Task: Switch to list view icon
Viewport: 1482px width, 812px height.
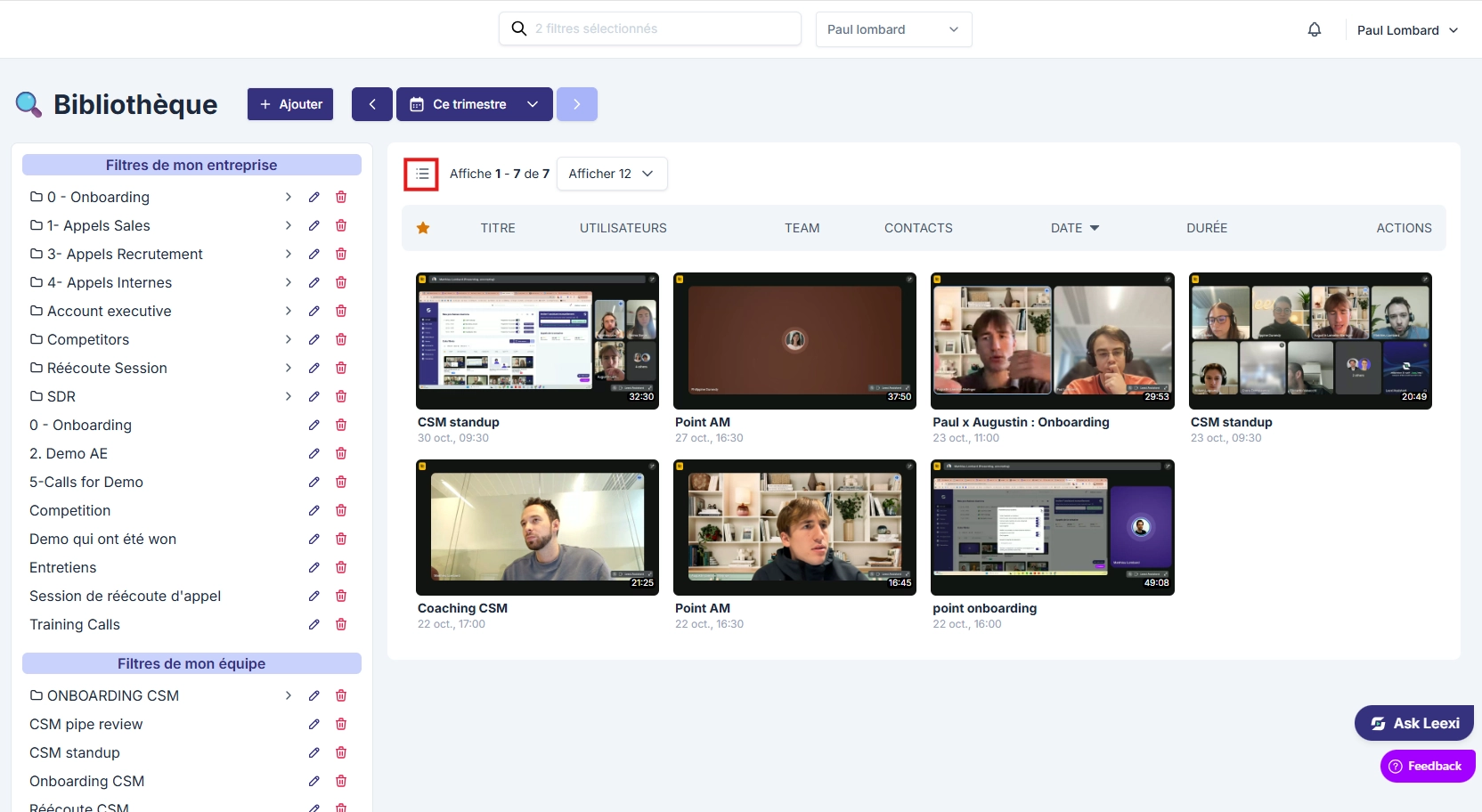Action: [422, 174]
